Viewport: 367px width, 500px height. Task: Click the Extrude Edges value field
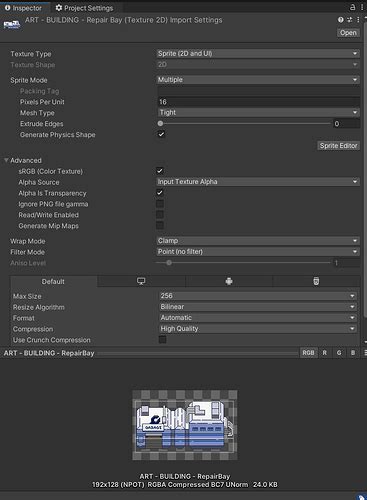pyautogui.click(x=346, y=124)
